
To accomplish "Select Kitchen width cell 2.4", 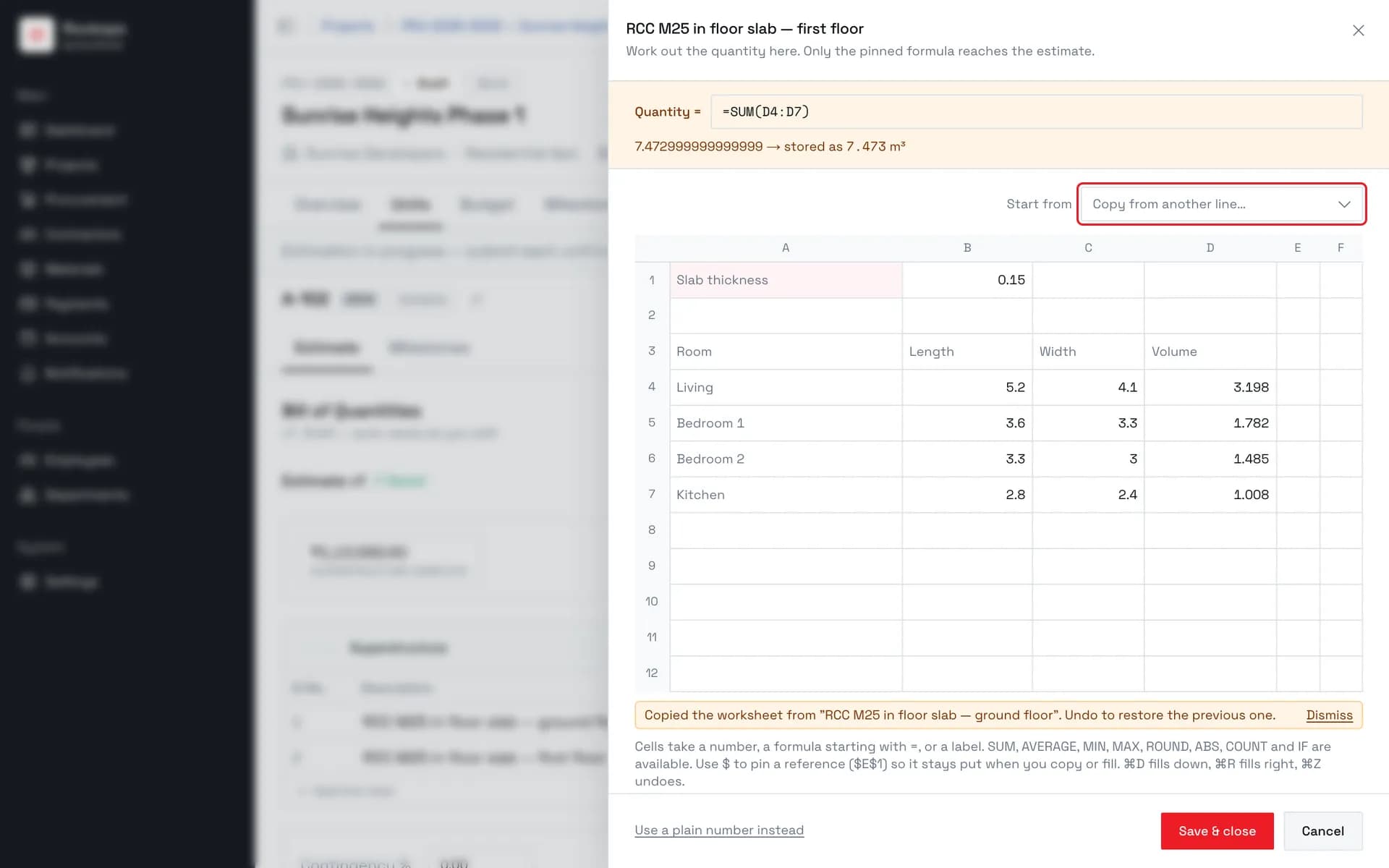I will pos(1088,495).
